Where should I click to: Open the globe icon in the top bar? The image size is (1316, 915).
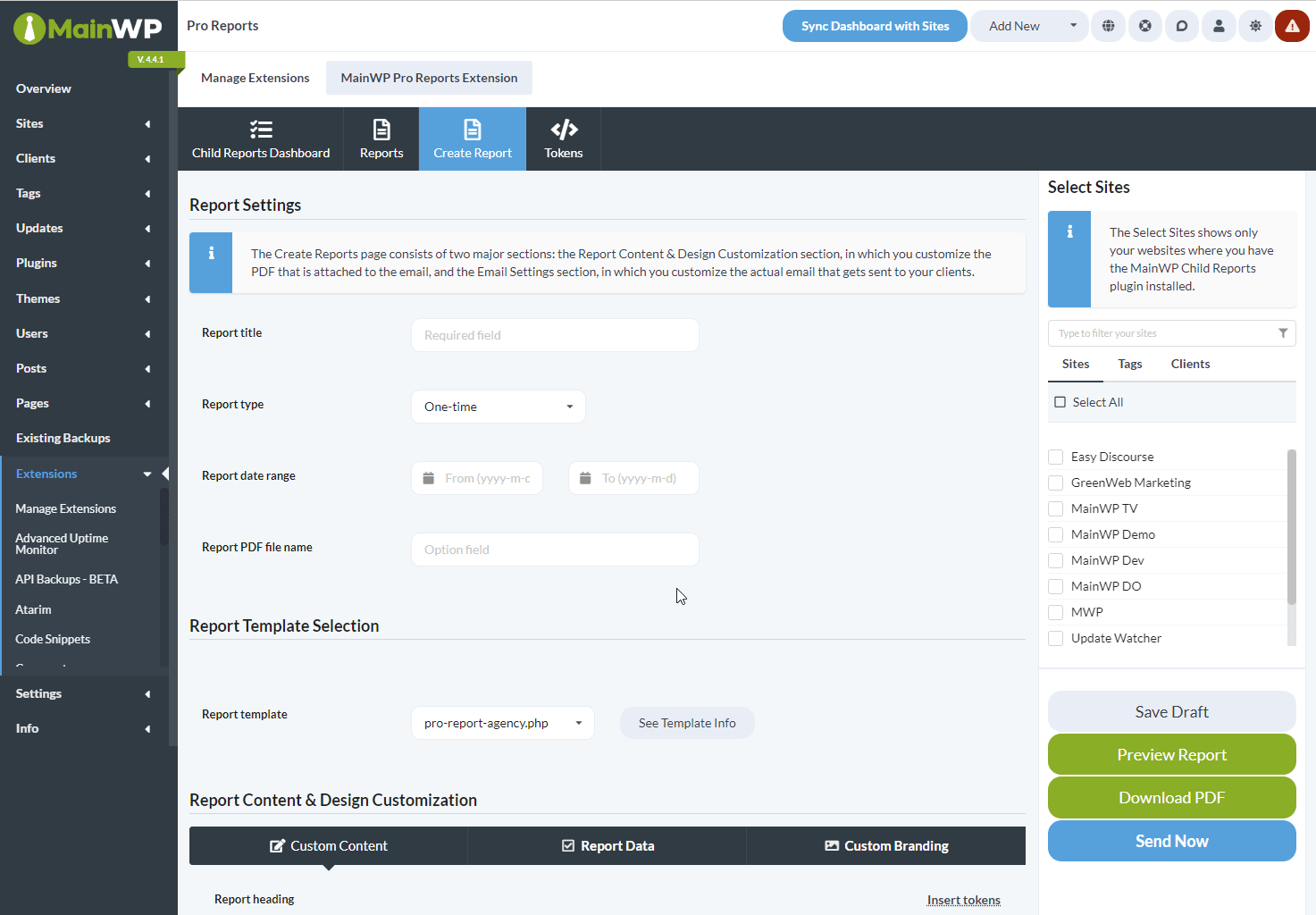tap(1108, 26)
